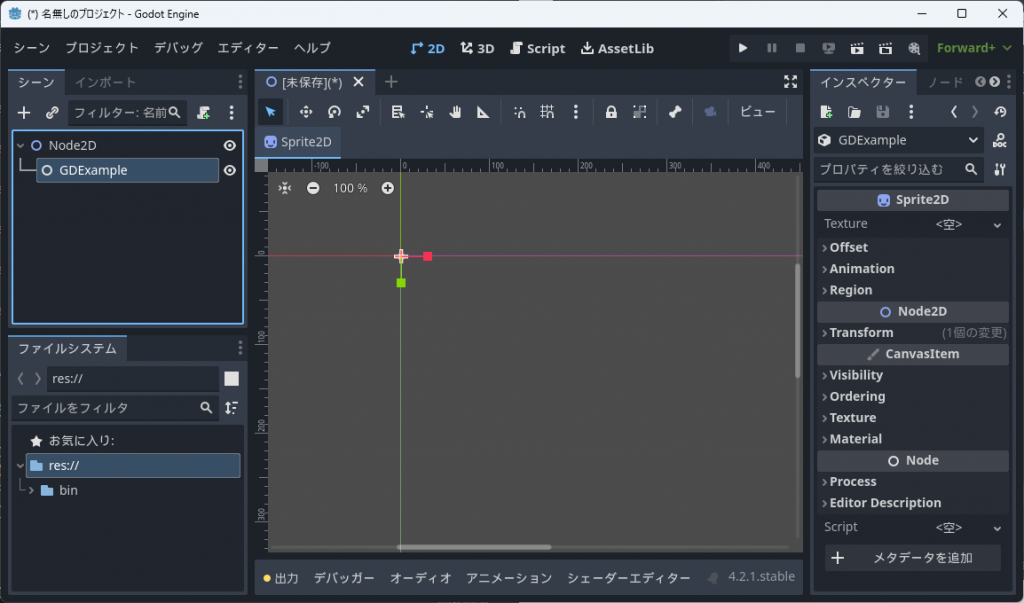Switch to the インポート tab
The width and height of the screenshot is (1024, 603).
tap(105, 82)
